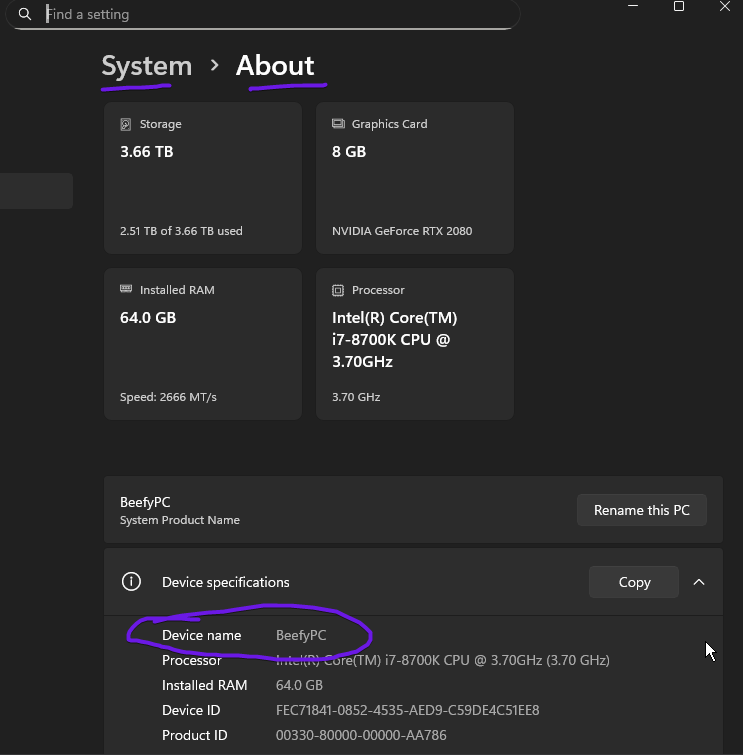Image resolution: width=743 pixels, height=755 pixels.
Task: Select the highlighted left sidebar item
Action: tap(36, 191)
